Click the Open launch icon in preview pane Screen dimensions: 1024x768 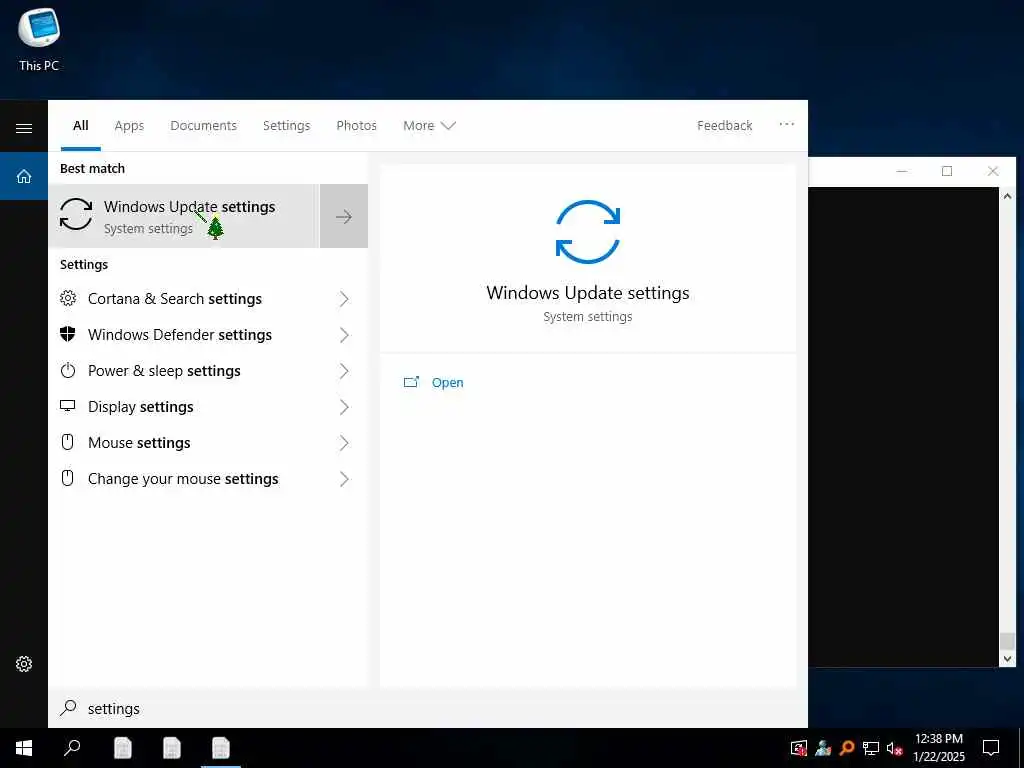point(411,382)
